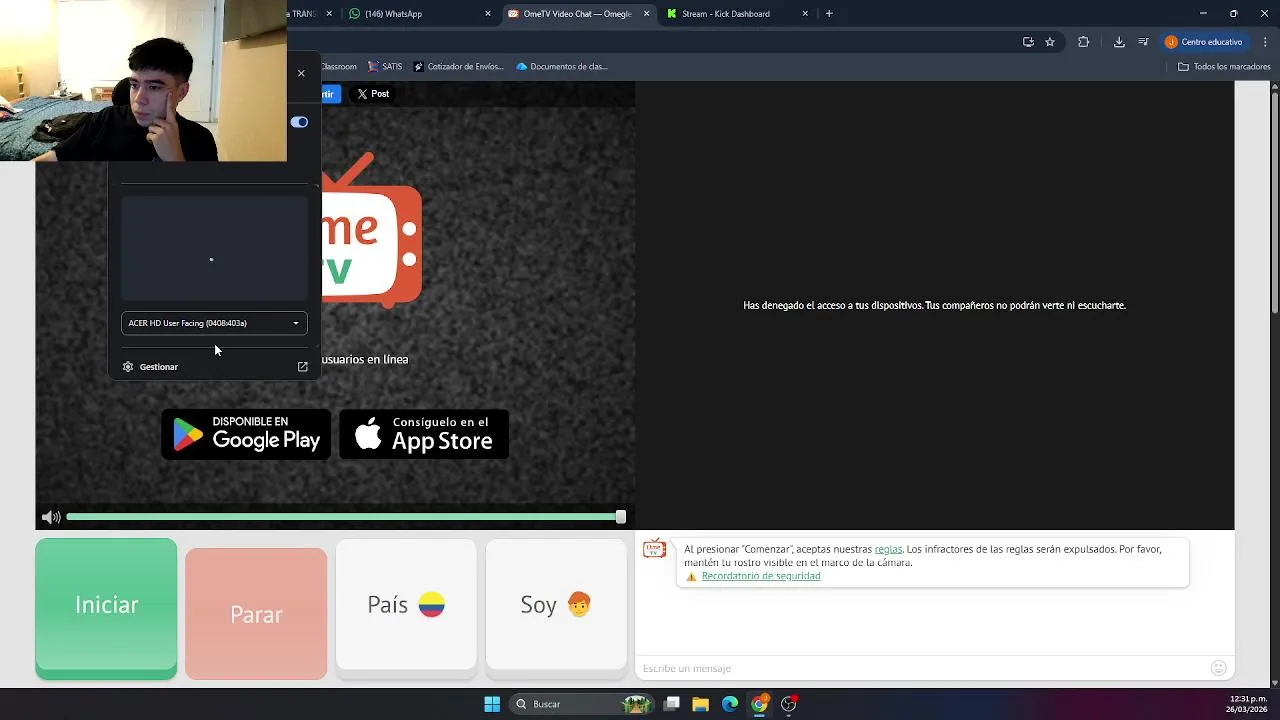Expand the ACER HD User Facing camera dropdown

pos(214,323)
